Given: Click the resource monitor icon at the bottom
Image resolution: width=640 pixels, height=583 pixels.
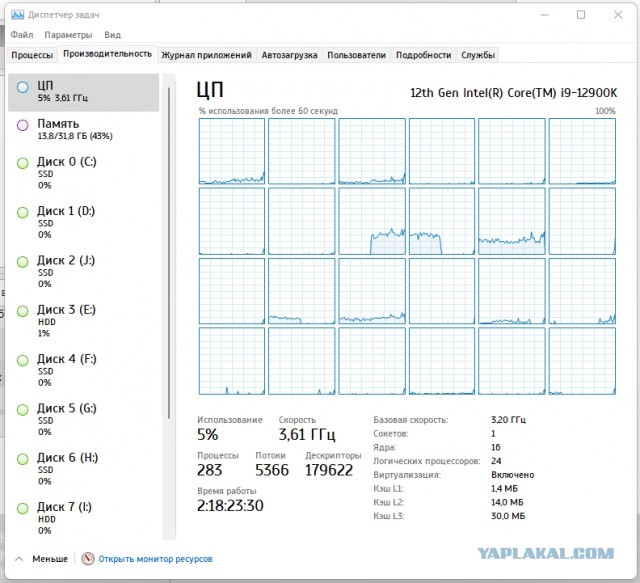Looking at the screenshot, I should click(88, 559).
